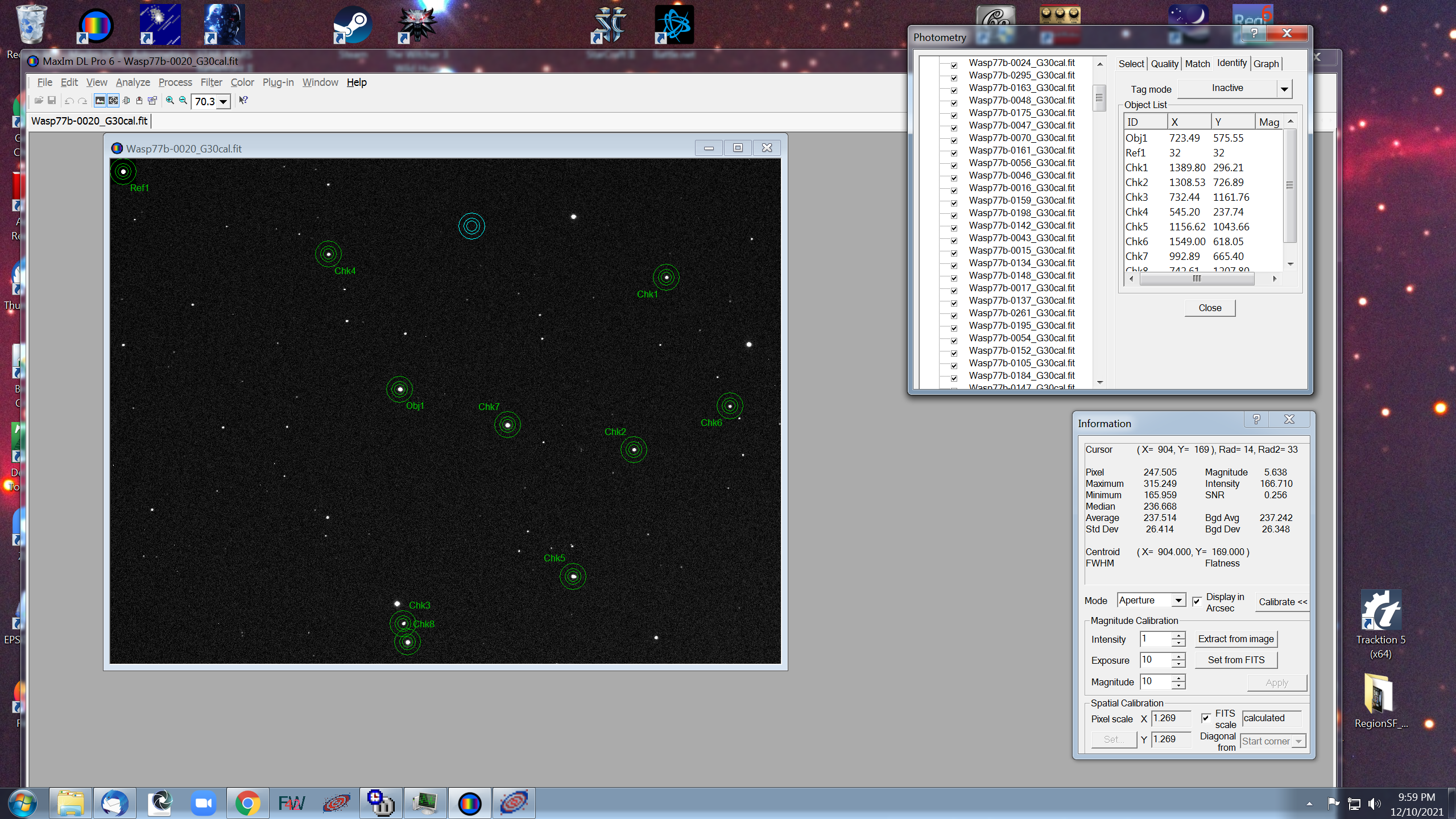Screen dimensions: 1456x819
Task: Click the zoom in magnifier icon
Action: pyautogui.click(x=169, y=101)
